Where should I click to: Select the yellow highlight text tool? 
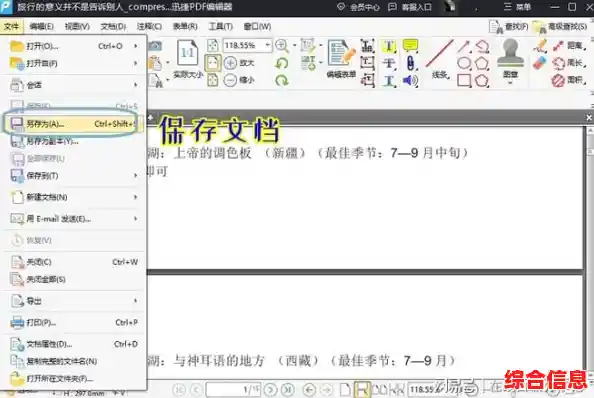click(389, 46)
